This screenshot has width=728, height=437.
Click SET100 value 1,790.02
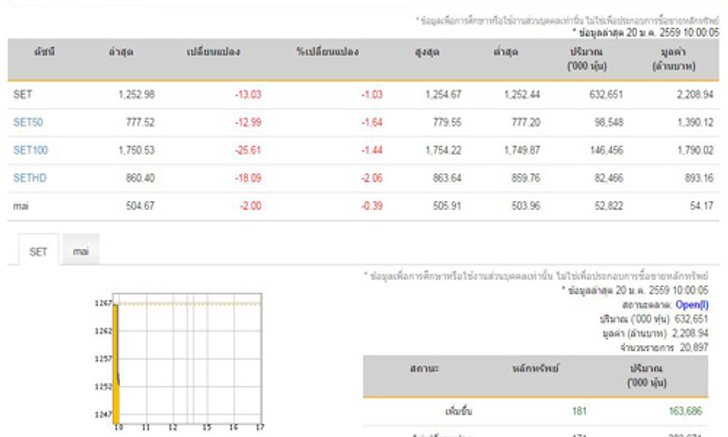[696, 150]
